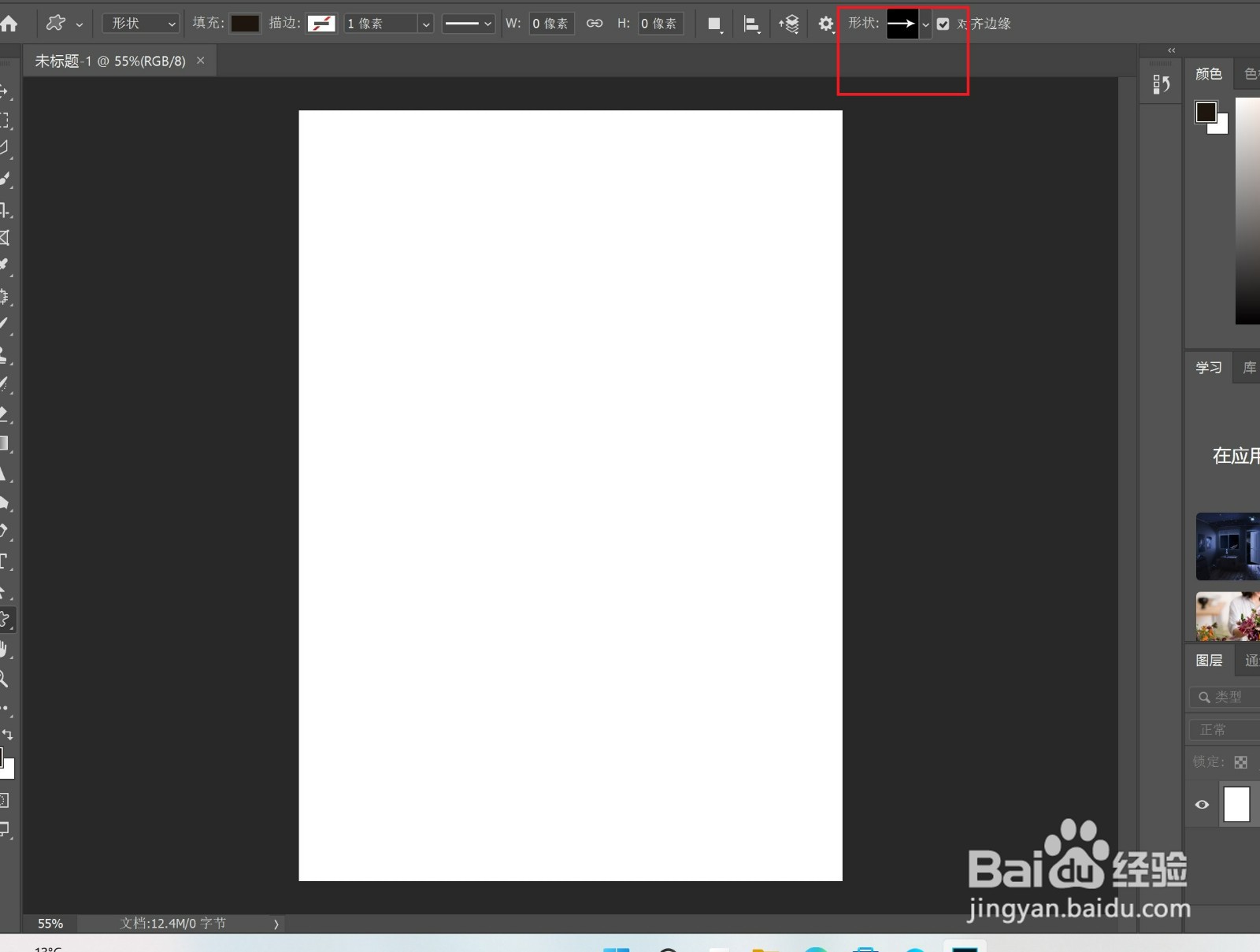Image resolution: width=1260 pixels, height=952 pixels.
Task: Open the 正常 blend mode dropdown
Action: tap(1225, 730)
